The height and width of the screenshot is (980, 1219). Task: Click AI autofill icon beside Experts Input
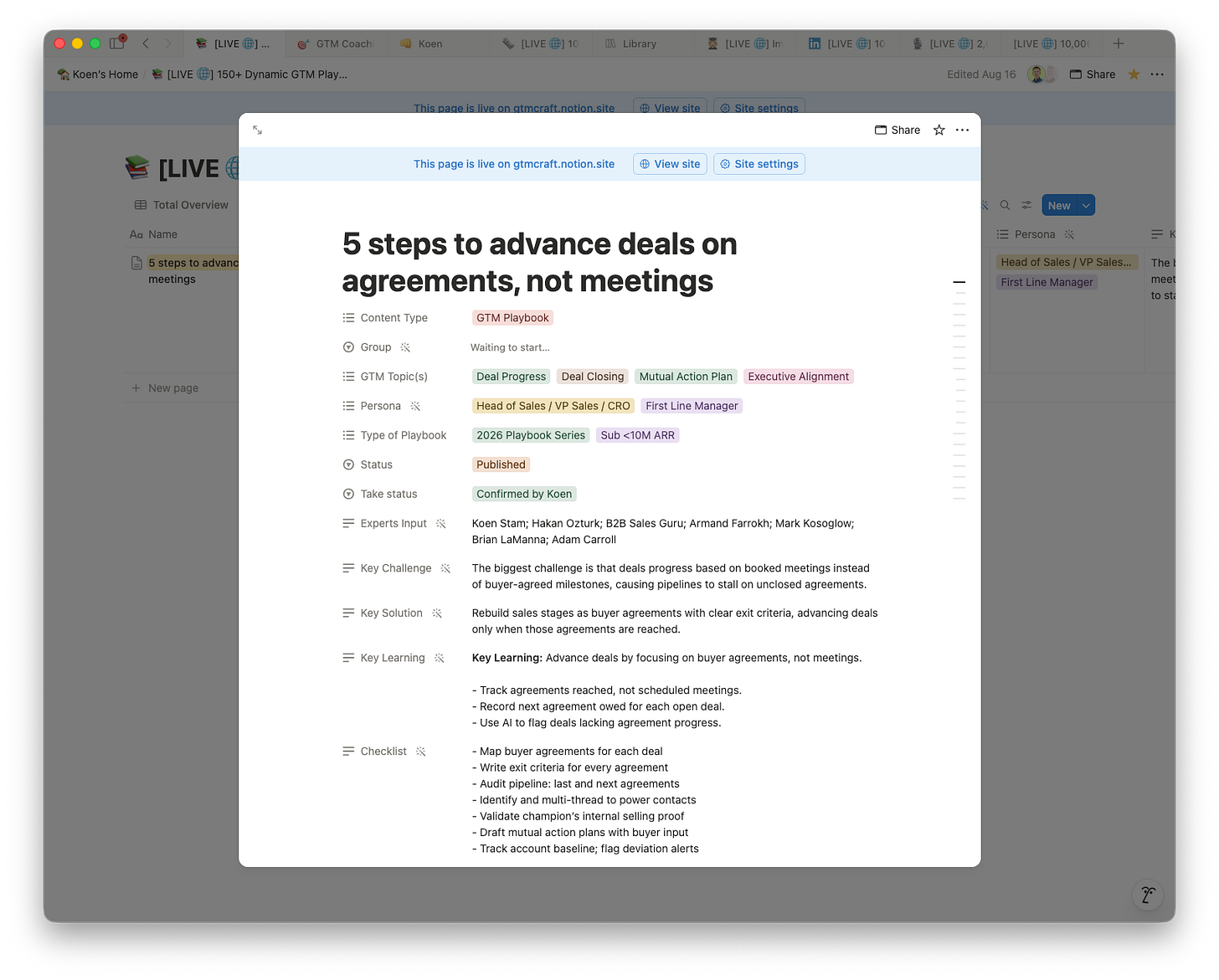[441, 523]
